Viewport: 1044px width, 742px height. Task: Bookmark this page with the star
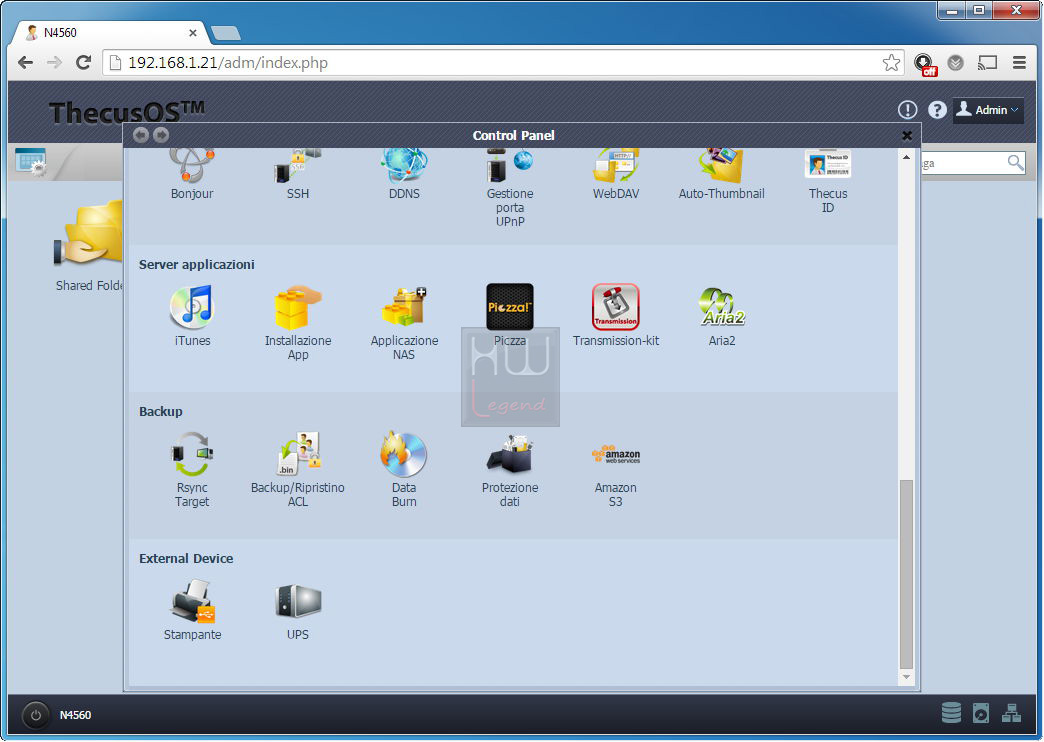(891, 63)
